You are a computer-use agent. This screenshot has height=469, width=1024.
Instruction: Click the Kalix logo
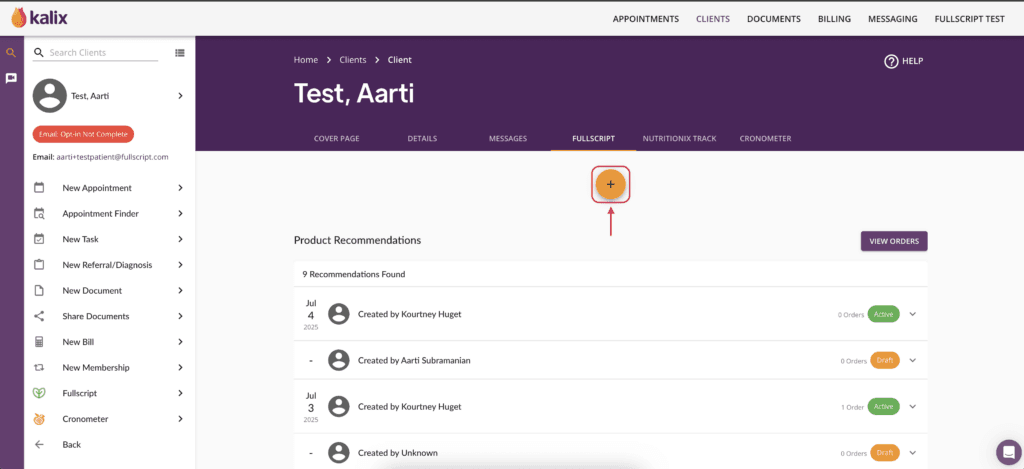coord(39,18)
